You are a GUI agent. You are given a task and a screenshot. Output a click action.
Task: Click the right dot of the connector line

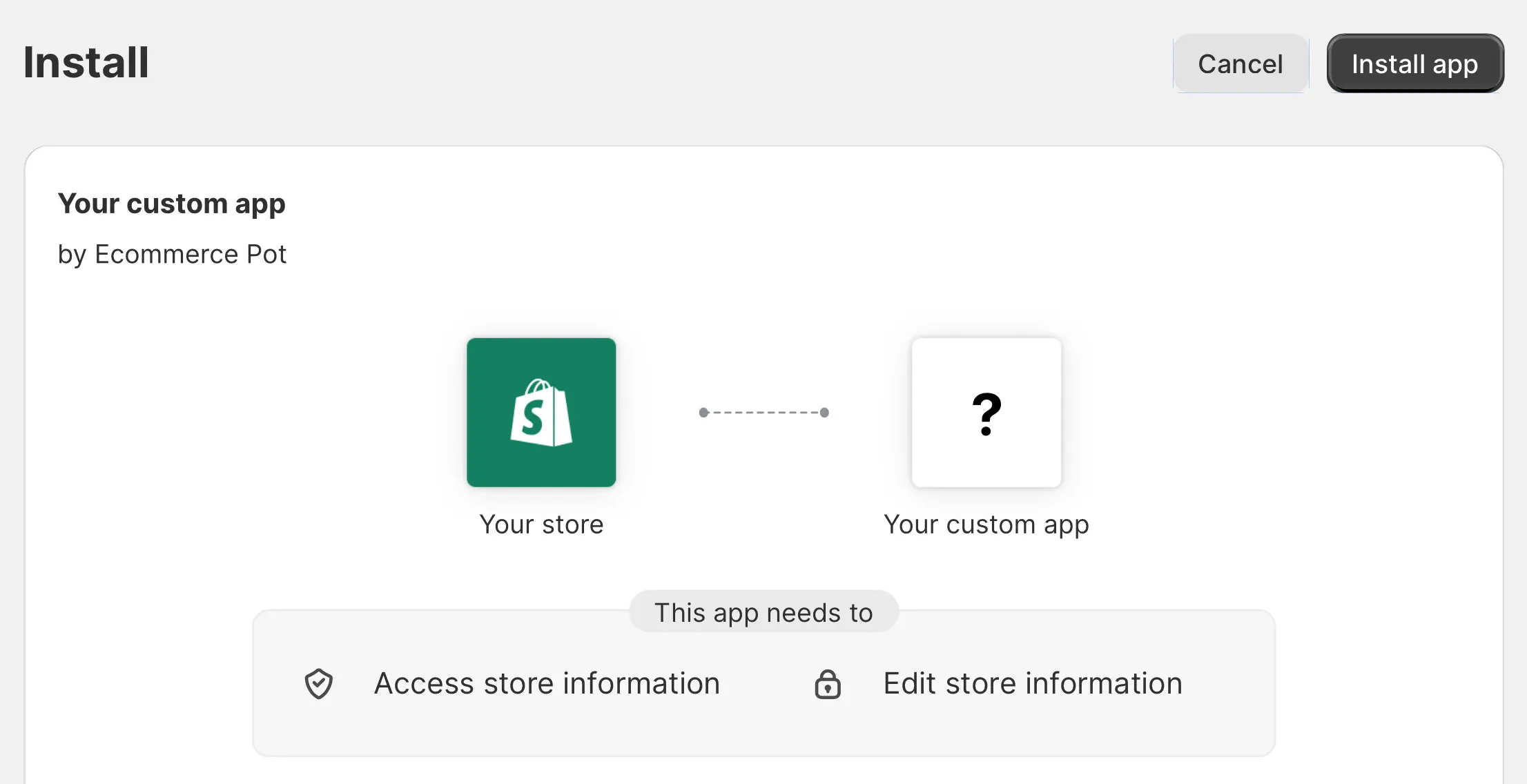(824, 413)
